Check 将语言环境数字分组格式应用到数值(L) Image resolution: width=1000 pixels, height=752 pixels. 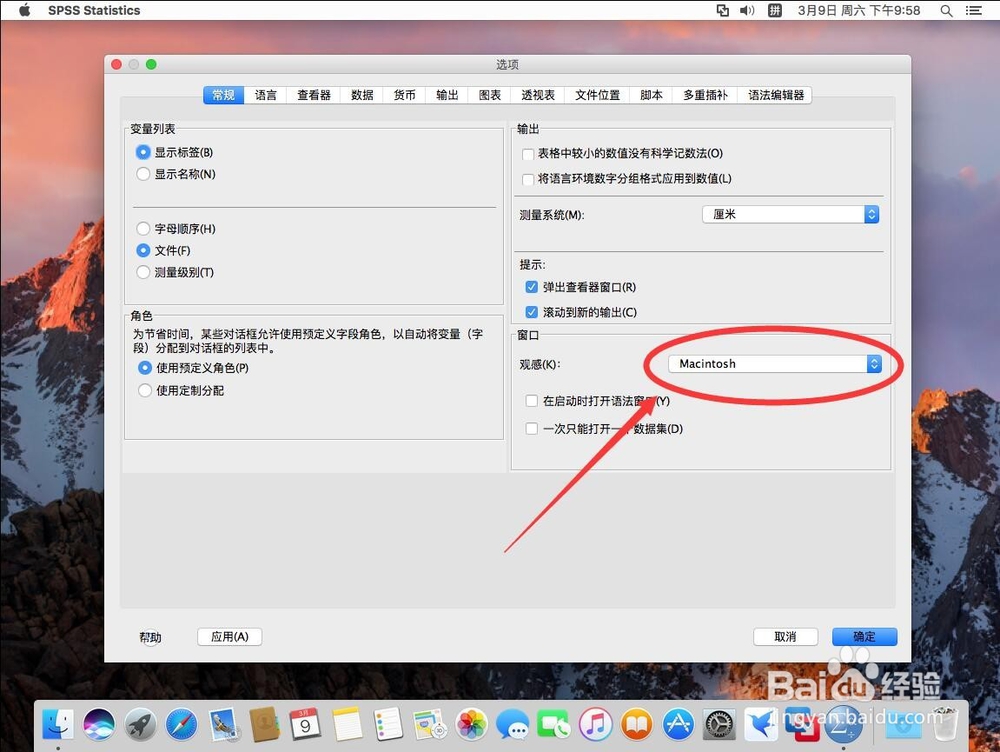tap(527, 179)
